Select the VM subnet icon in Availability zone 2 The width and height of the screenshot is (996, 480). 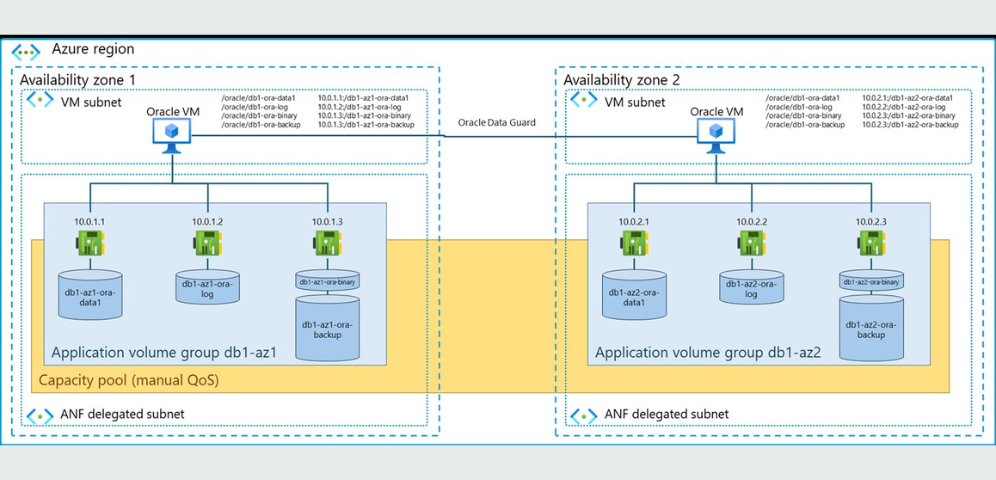pos(583,100)
